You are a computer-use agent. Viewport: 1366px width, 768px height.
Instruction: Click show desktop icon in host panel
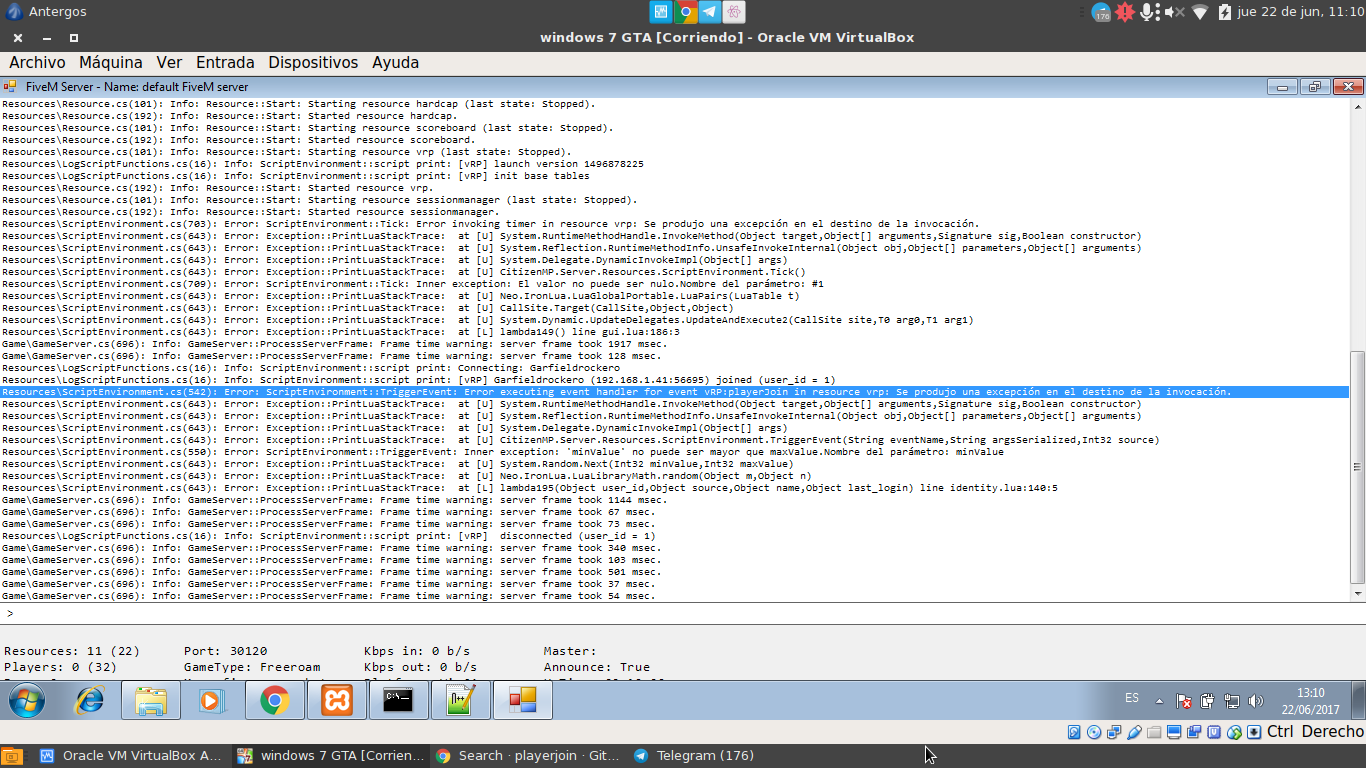point(12,756)
